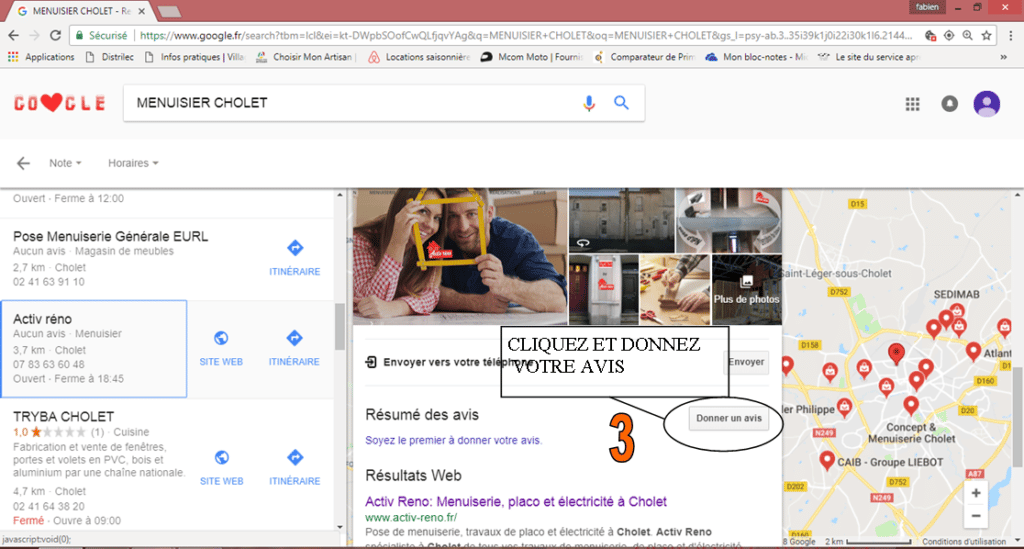1024x549 pixels.
Task: Open TRYBA CHOLET website globe icon
Action: (221, 458)
